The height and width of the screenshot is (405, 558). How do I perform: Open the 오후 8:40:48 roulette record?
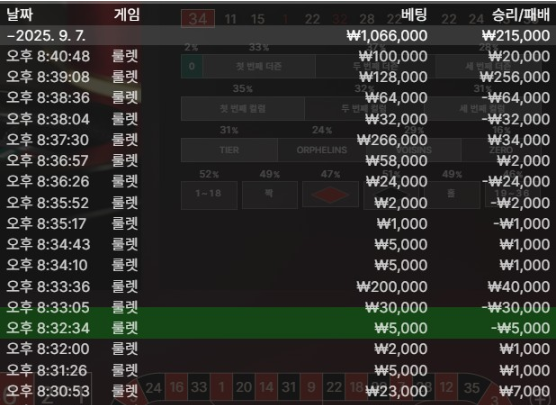point(278,56)
